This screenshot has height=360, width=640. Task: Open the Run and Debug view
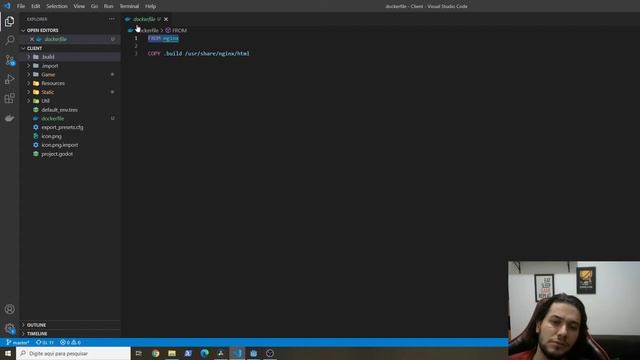[9, 79]
